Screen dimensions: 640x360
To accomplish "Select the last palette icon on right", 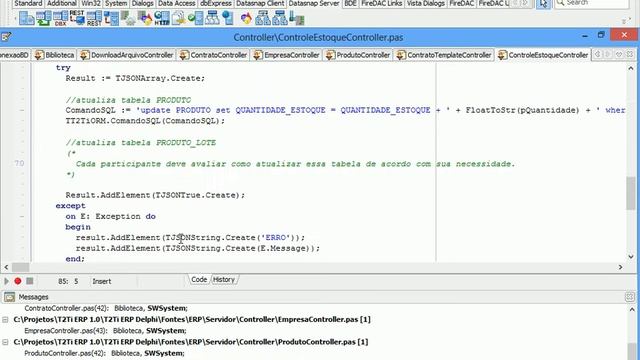I will (297, 19).
